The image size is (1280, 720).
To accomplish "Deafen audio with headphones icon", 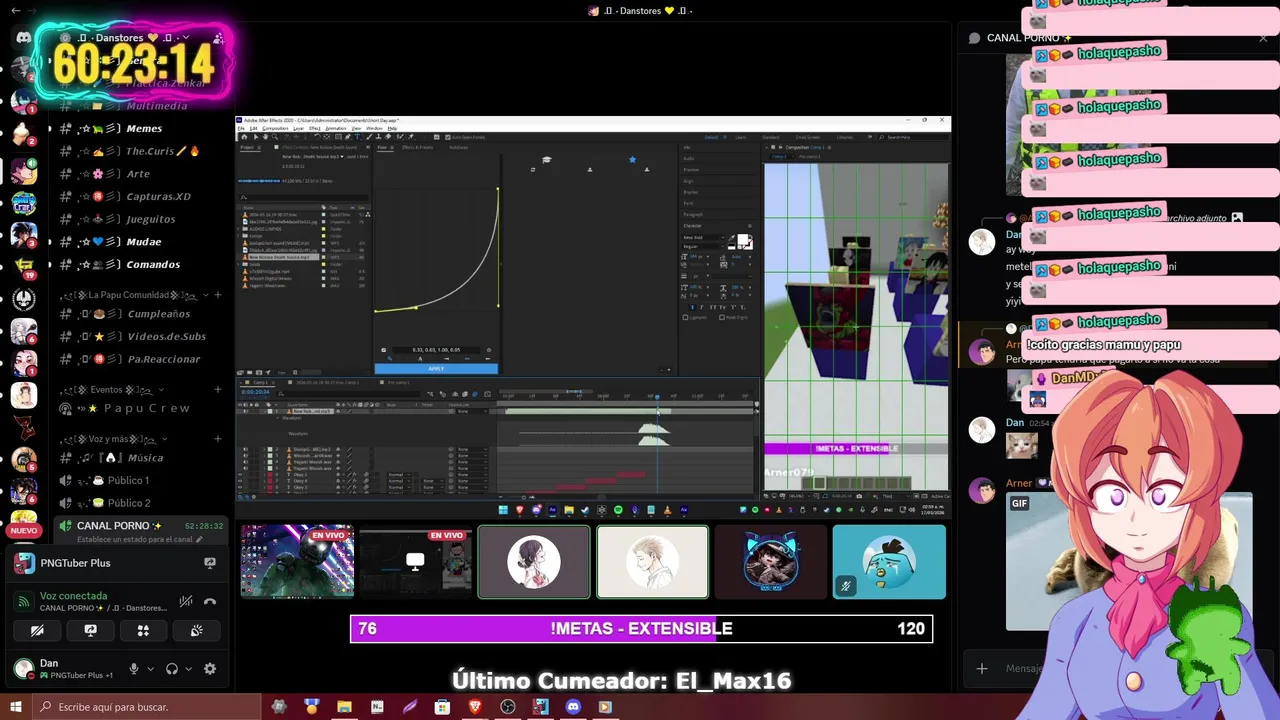I will tap(172, 669).
